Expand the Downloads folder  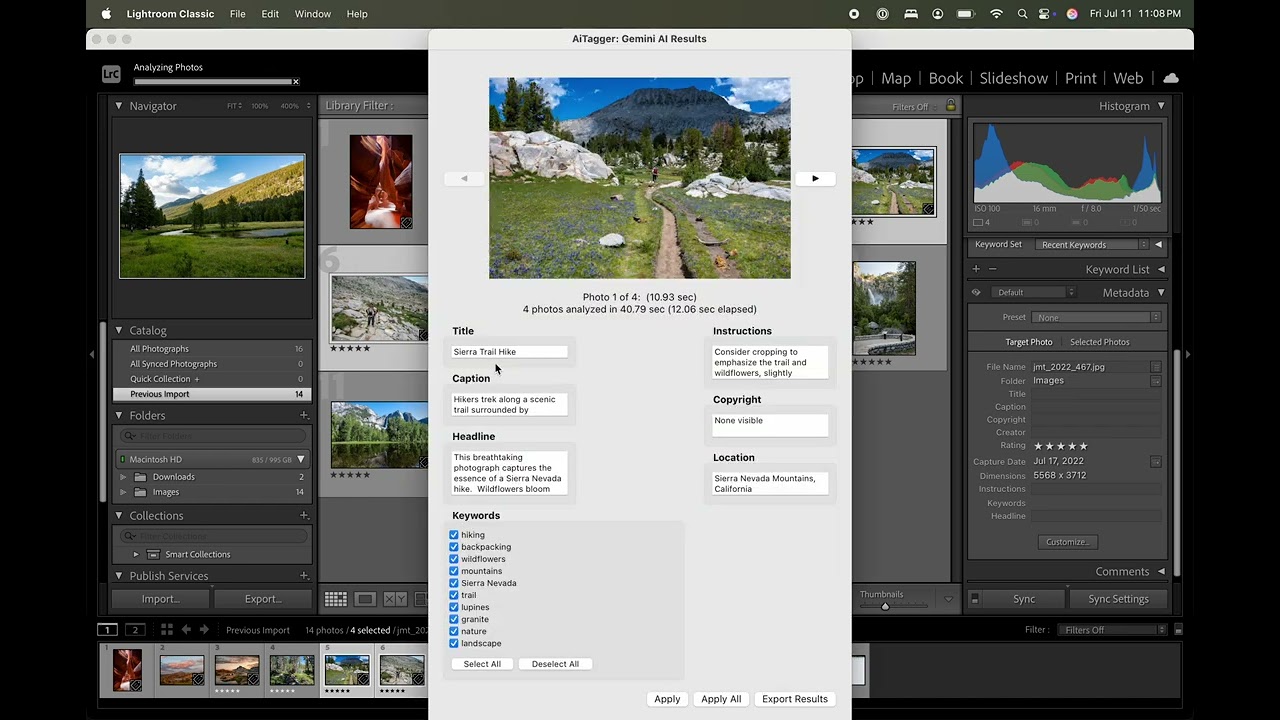(x=124, y=477)
